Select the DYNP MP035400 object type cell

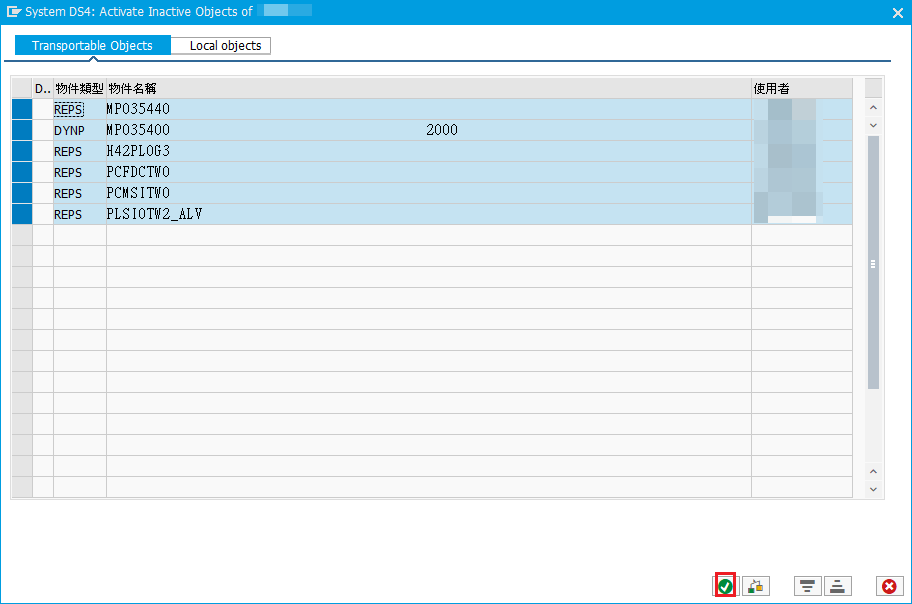coord(79,130)
